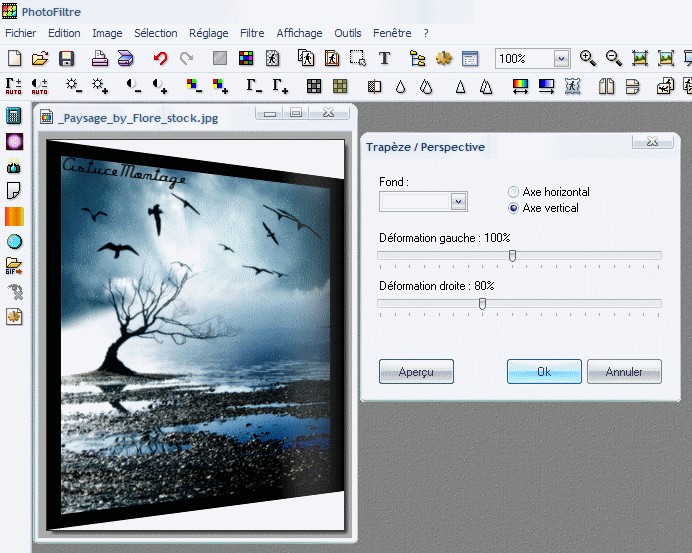The image size is (692, 553).
Task: Open the Image menu
Action: point(107,33)
